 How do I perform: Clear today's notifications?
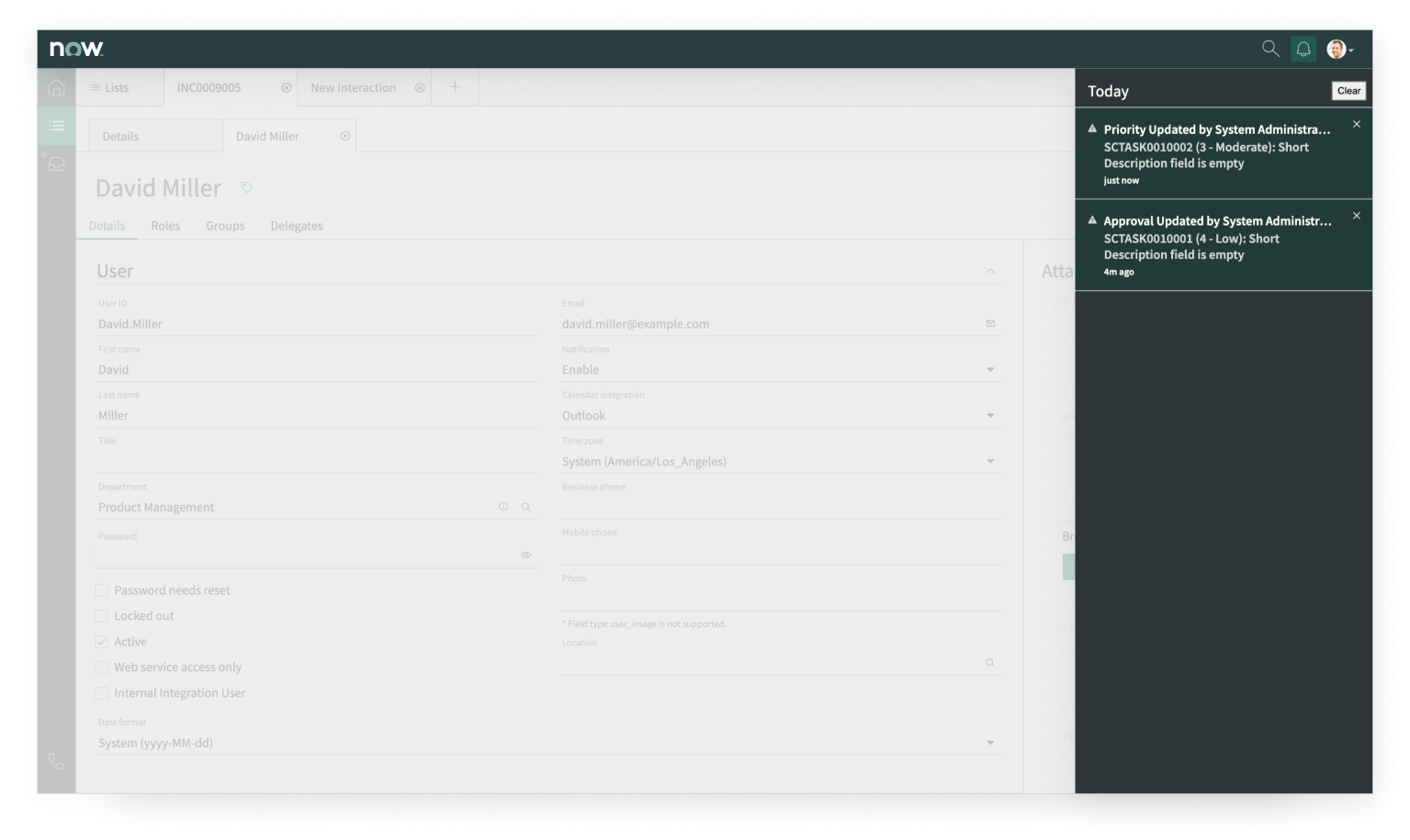point(1348,91)
